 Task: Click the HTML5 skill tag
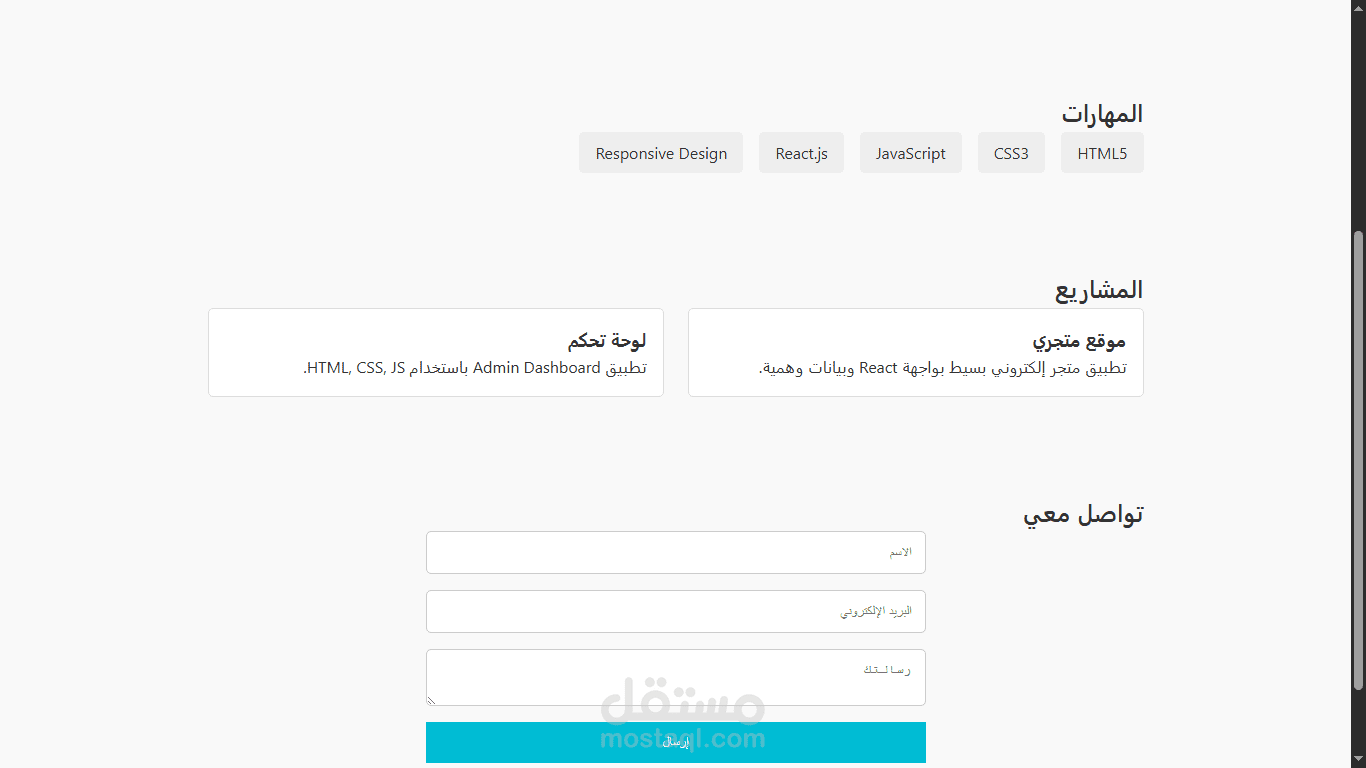pos(1102,153)
